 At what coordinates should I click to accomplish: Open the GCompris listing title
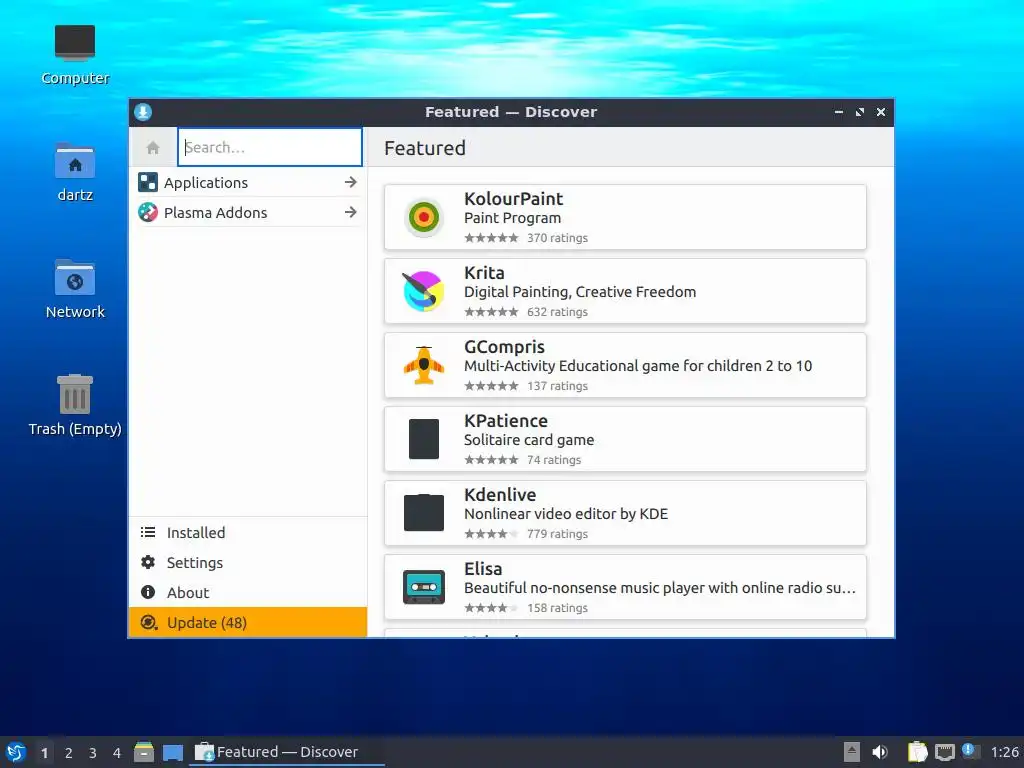[504, 347]
